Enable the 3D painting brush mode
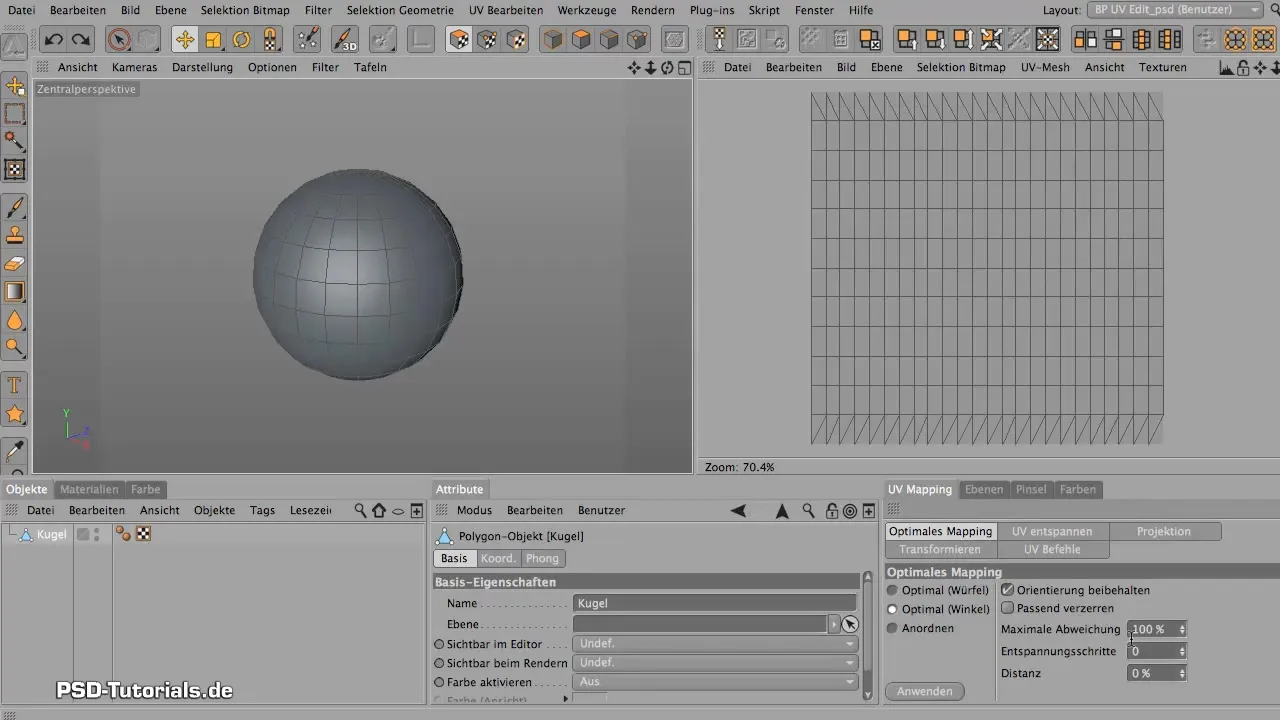Screen dimensions: 1280x720 [x=346, y=40]
